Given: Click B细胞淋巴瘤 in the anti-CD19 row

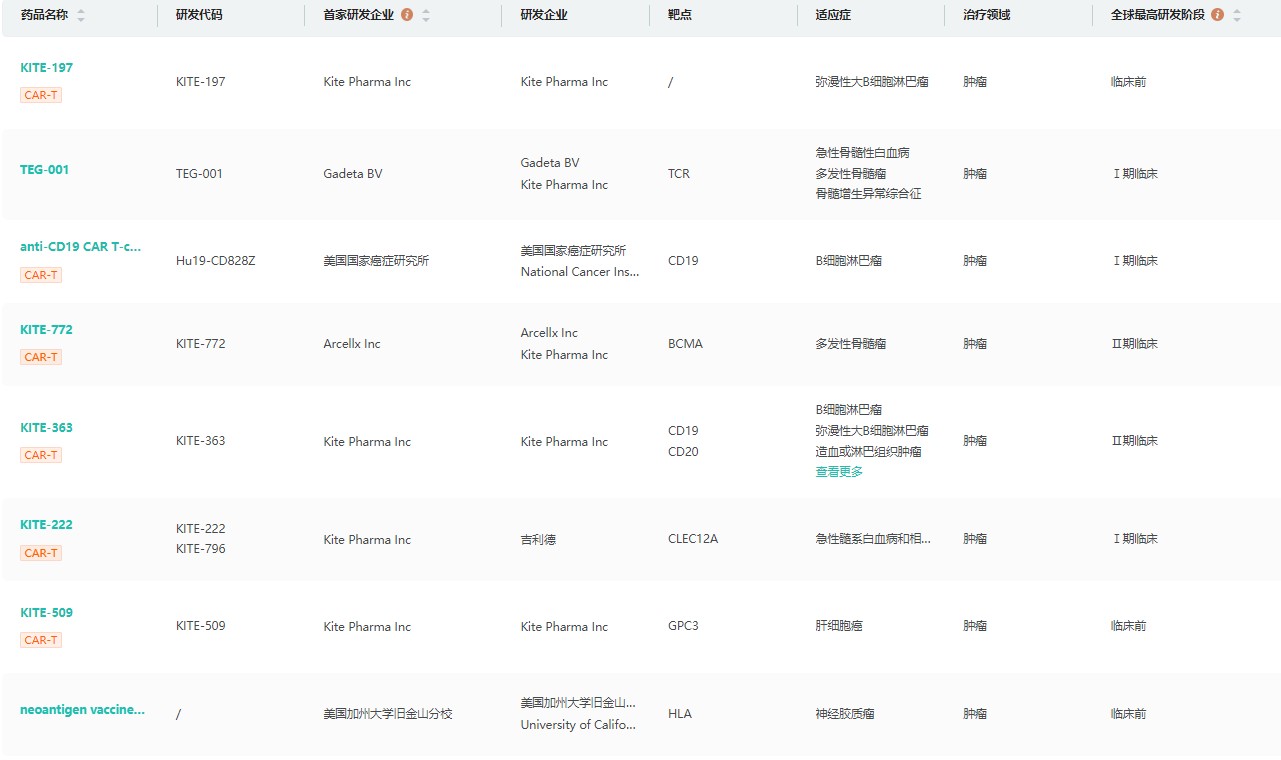Looking at the screenshot, I should 849,261.
